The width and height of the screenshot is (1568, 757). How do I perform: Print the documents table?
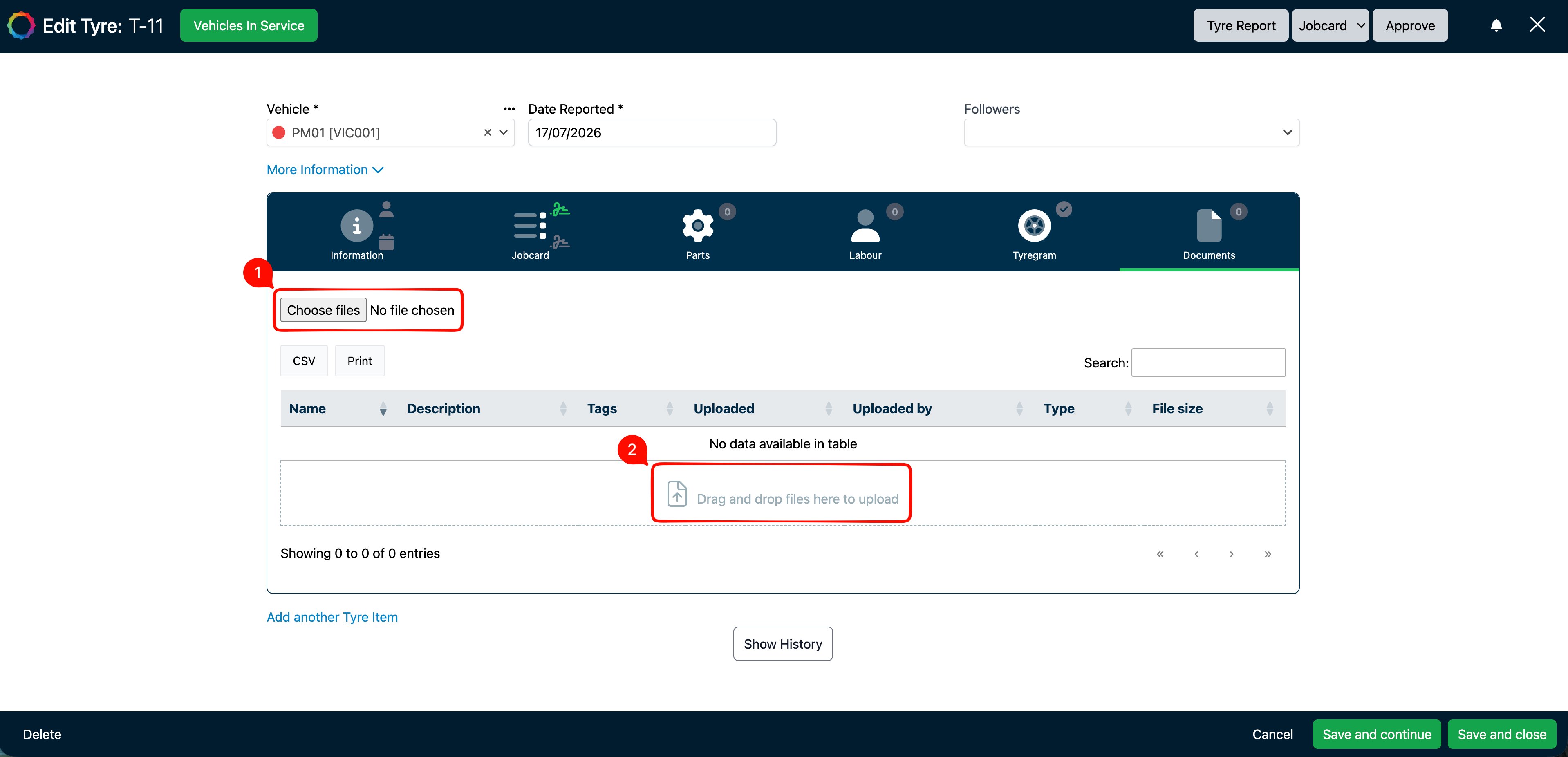(360, 361)
